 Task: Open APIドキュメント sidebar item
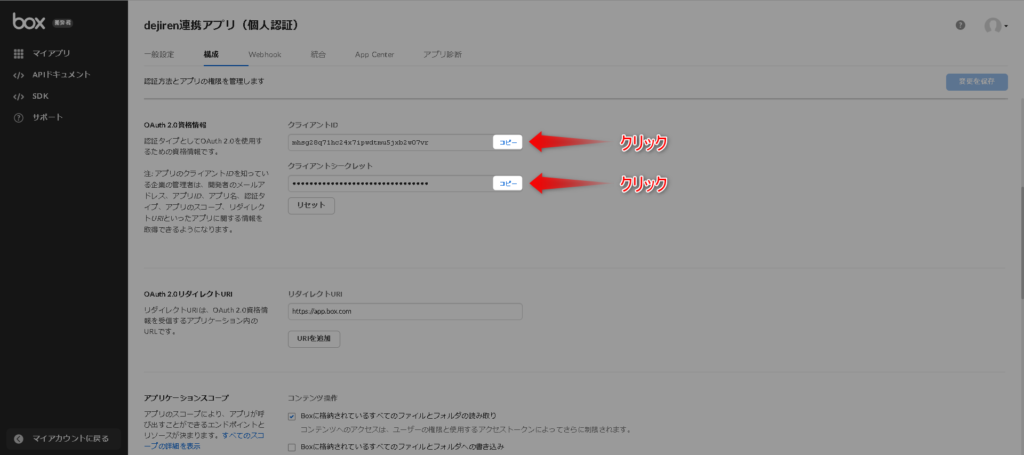[x=61, y=75]
